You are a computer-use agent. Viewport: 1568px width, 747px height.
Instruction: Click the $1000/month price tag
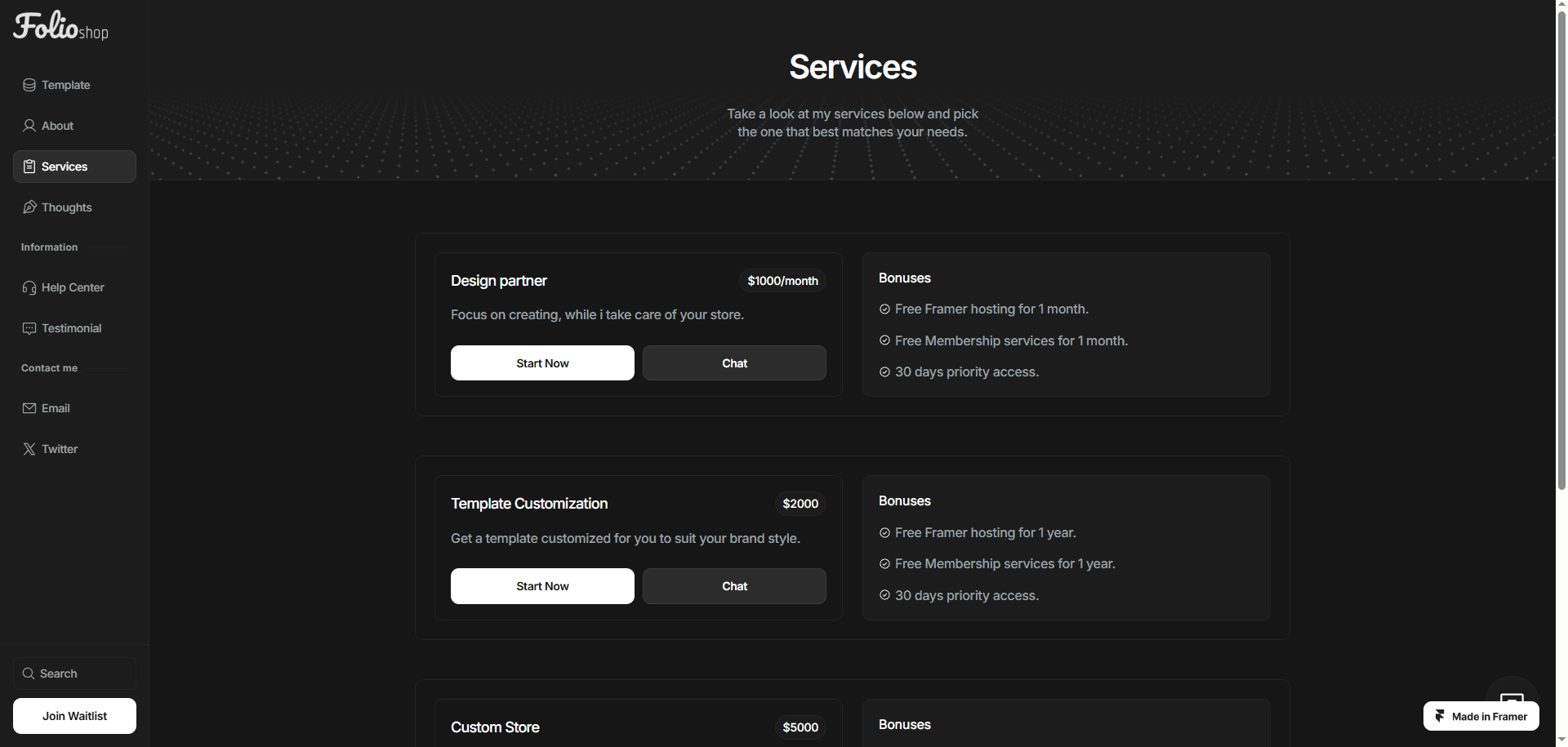point(782,281)
